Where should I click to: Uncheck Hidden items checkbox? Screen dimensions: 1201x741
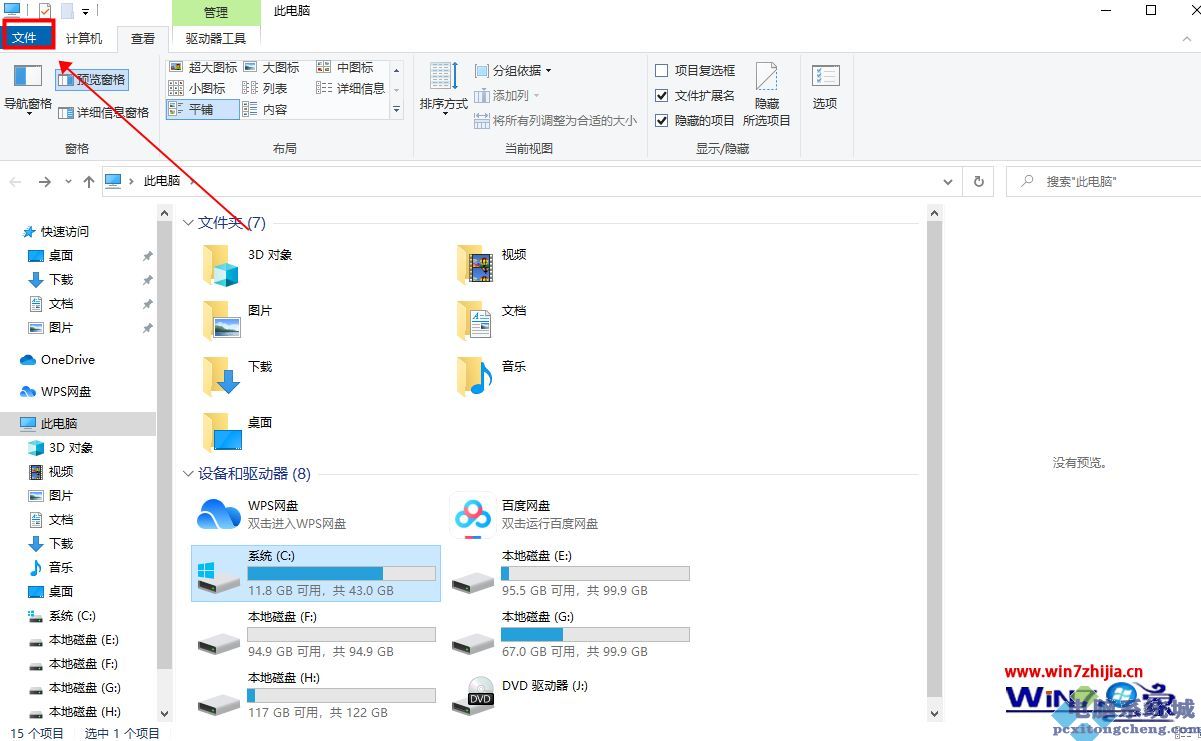pyautogui.click(x=695, y=120)
